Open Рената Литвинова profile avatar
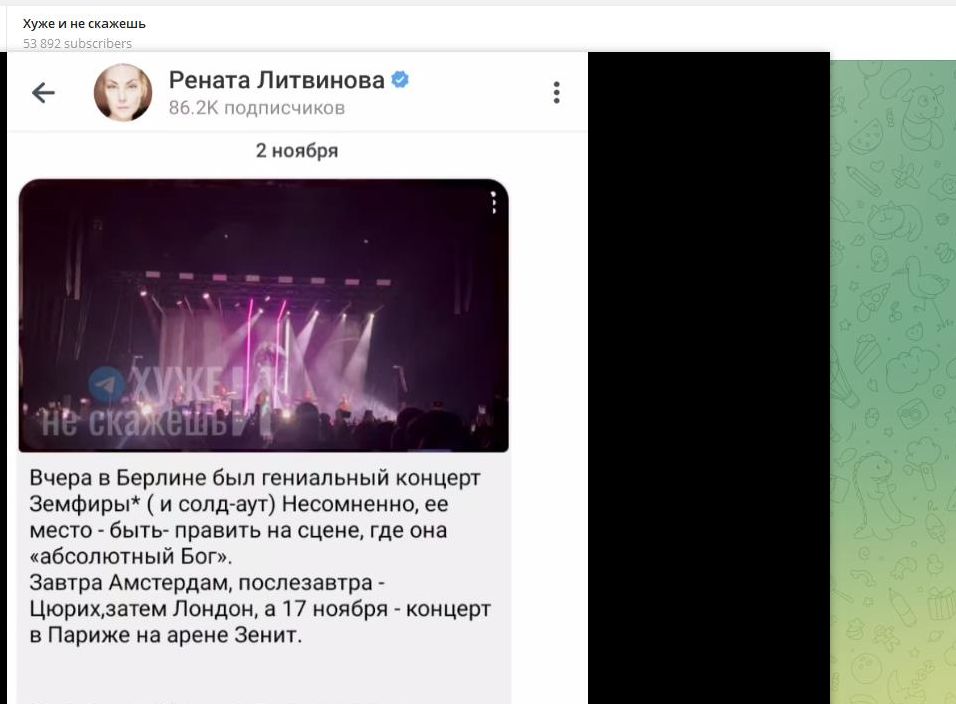The image size is (956, 704). click(x=123, y=93)
